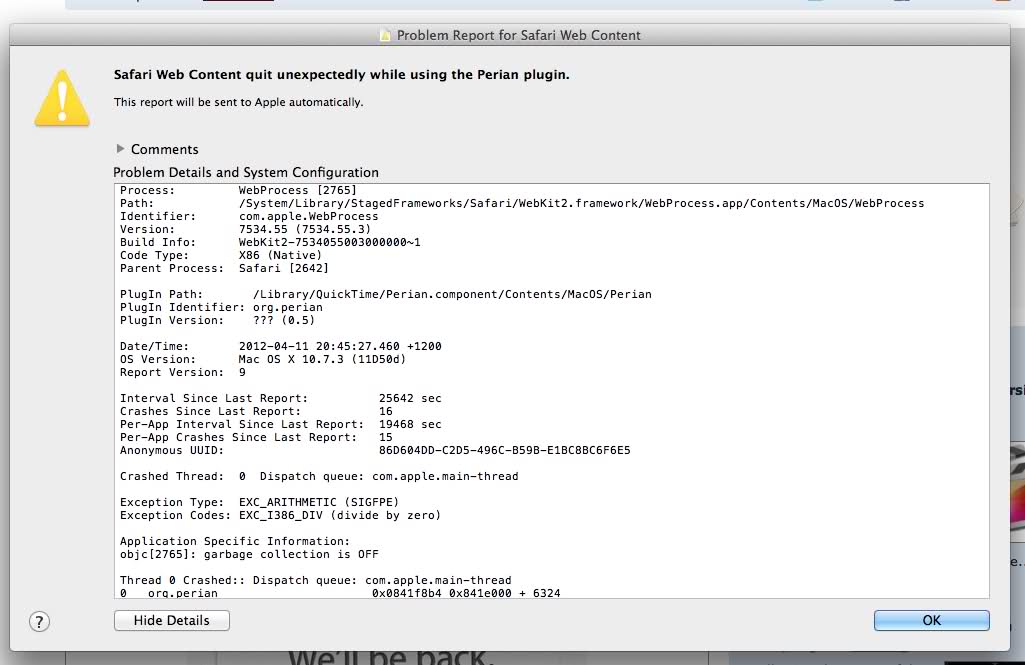This screenshot has height=665, width=1025.
Task: Click the 'Application Specific Information:' line
Action: [235, 541]
